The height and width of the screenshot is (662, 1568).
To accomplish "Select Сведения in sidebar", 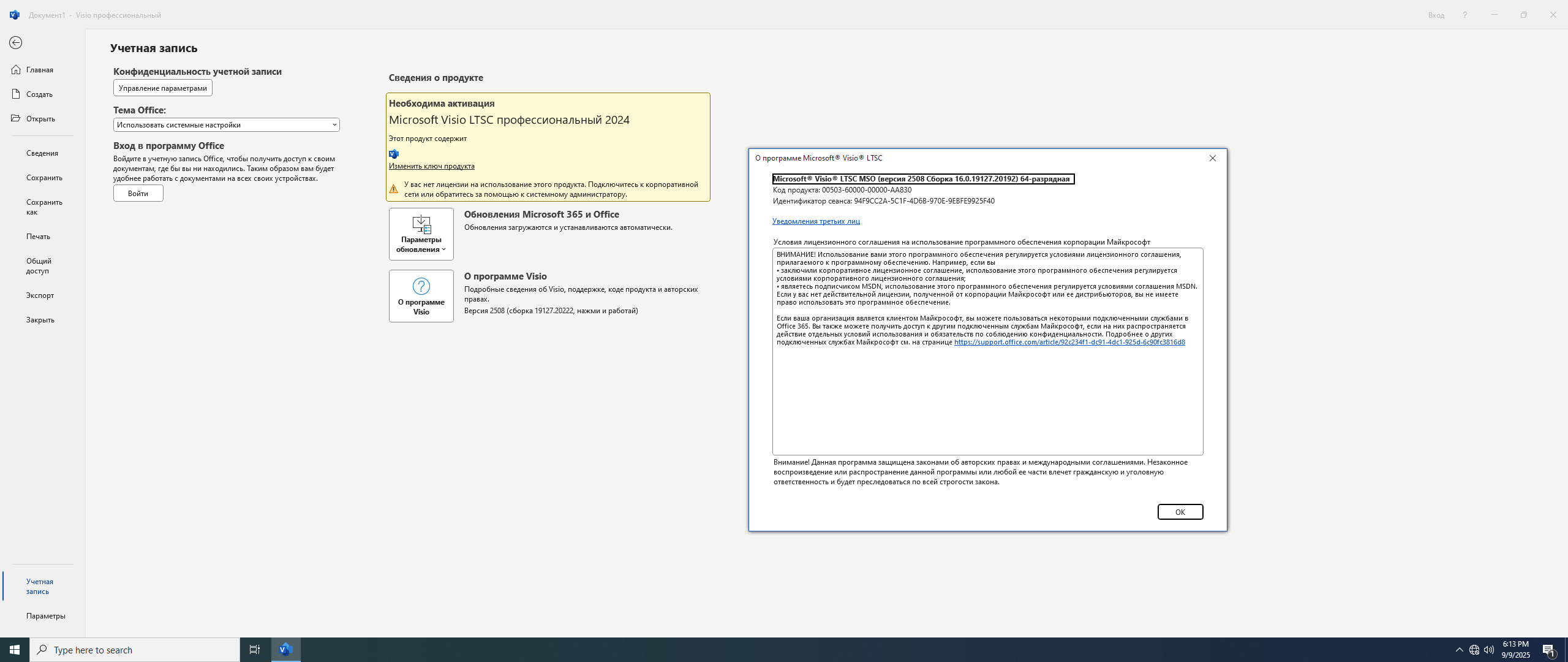I will 43,153.
